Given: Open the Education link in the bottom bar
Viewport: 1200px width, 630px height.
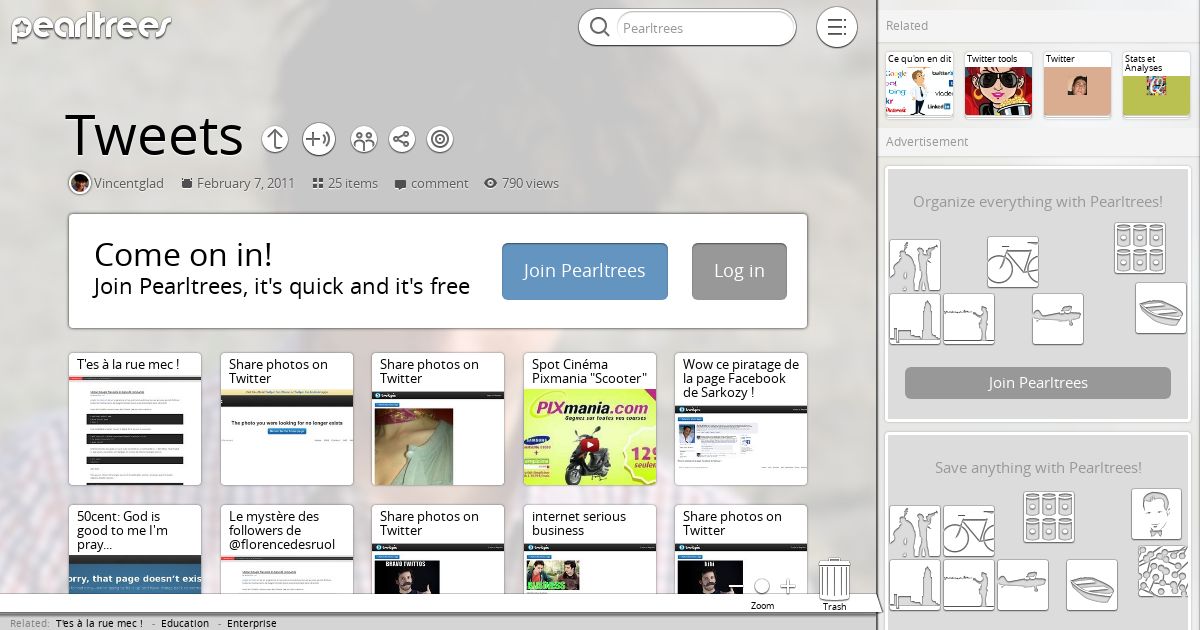Looking at the screenshot, I should coord(185,623).
